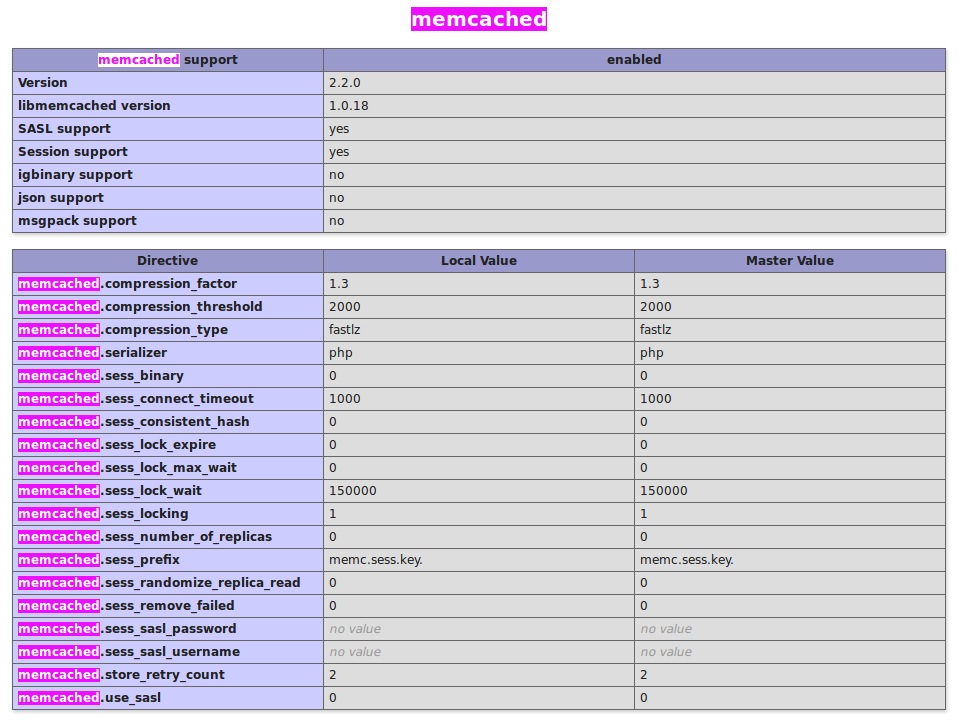Click memcached.sess_consistent_hash directive
The image size is (973, 721).
coord(133,421)
